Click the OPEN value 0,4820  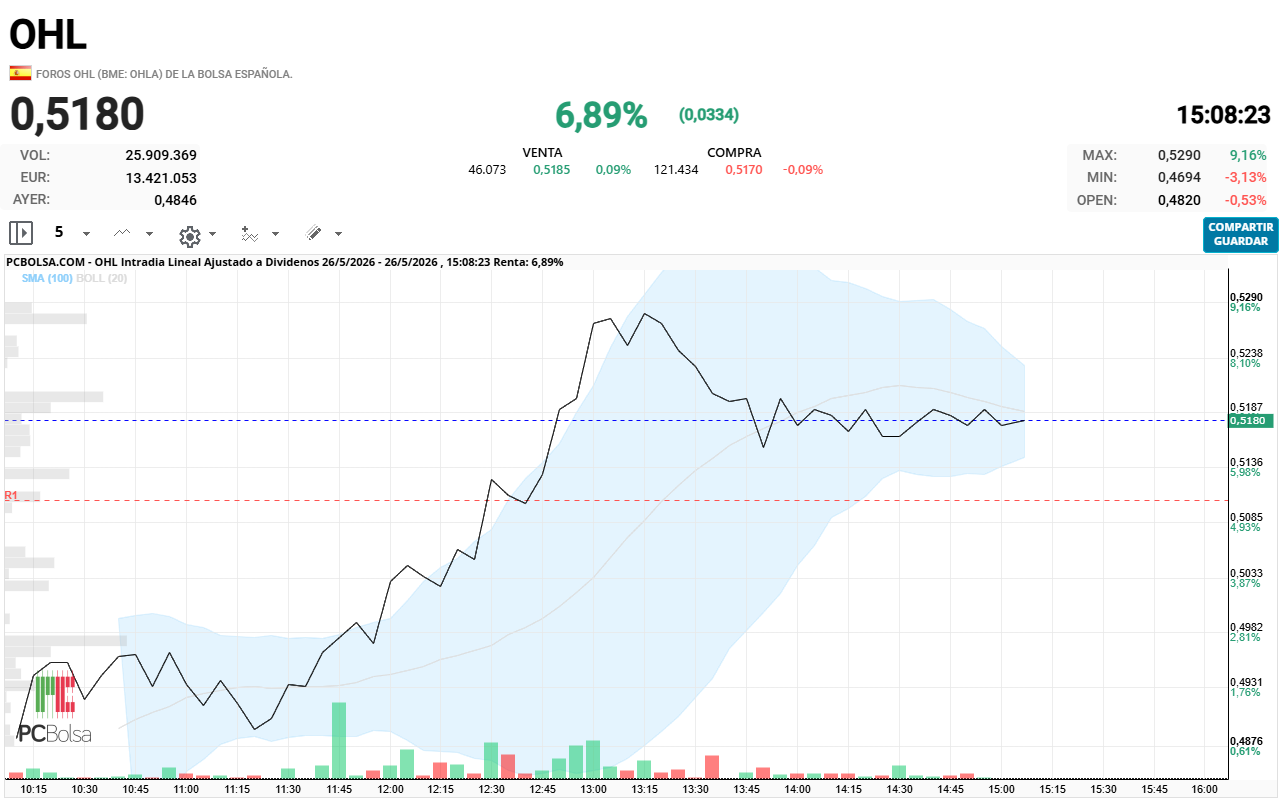[1179, 200]
